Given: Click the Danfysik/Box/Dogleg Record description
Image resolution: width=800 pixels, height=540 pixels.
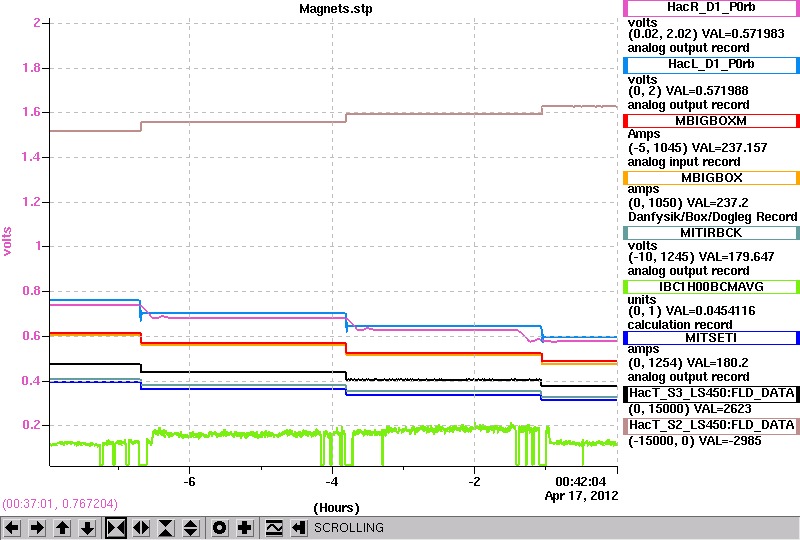Looking at the screenshot, I should (713, 217).
